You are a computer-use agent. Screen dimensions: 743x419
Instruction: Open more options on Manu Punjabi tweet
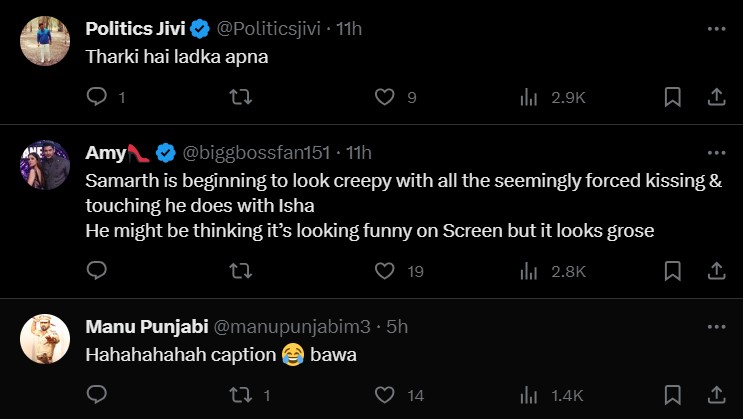click(x=716, y=326)
